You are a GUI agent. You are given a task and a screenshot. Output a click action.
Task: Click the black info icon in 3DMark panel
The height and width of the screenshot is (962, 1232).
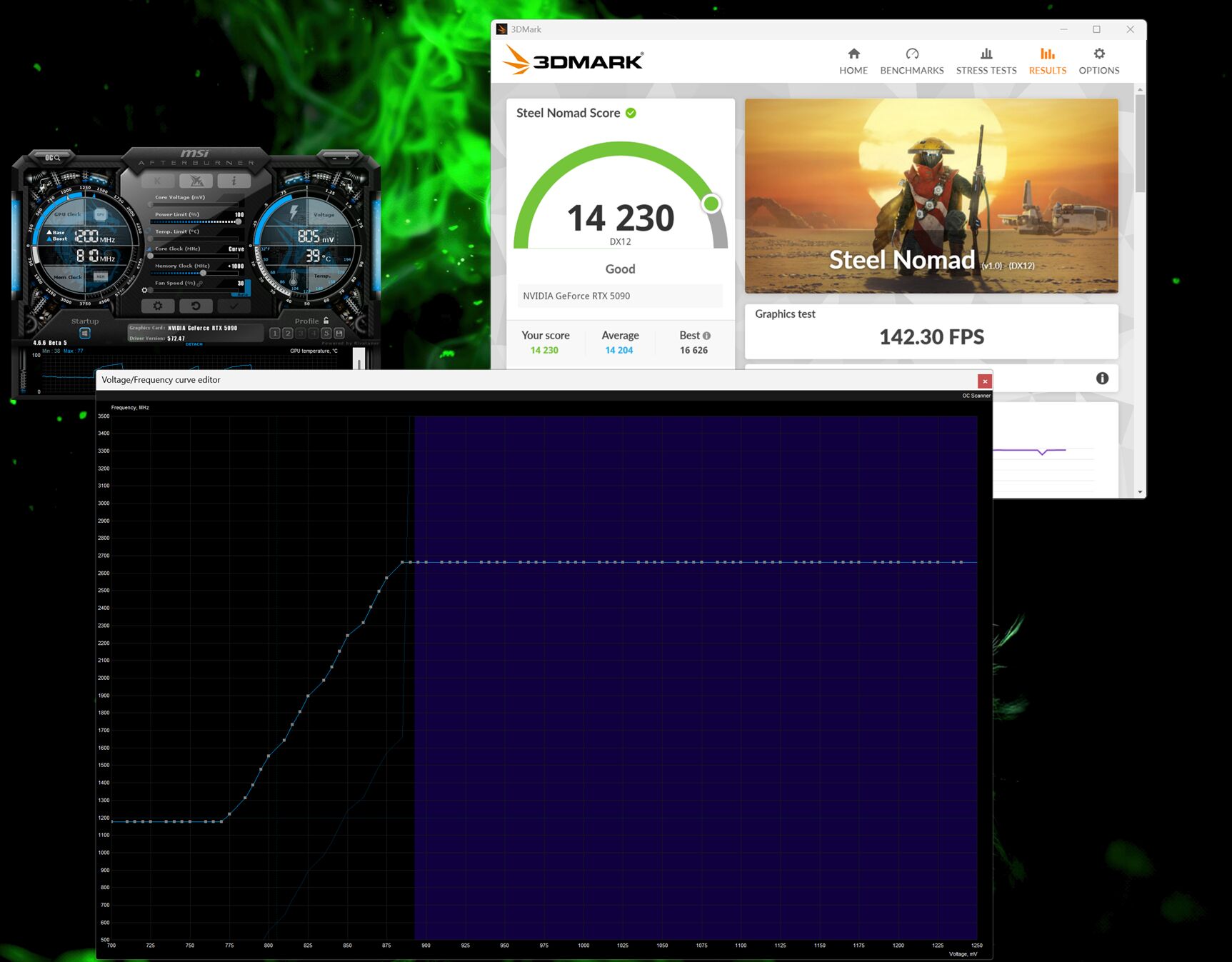[1103, 379]
